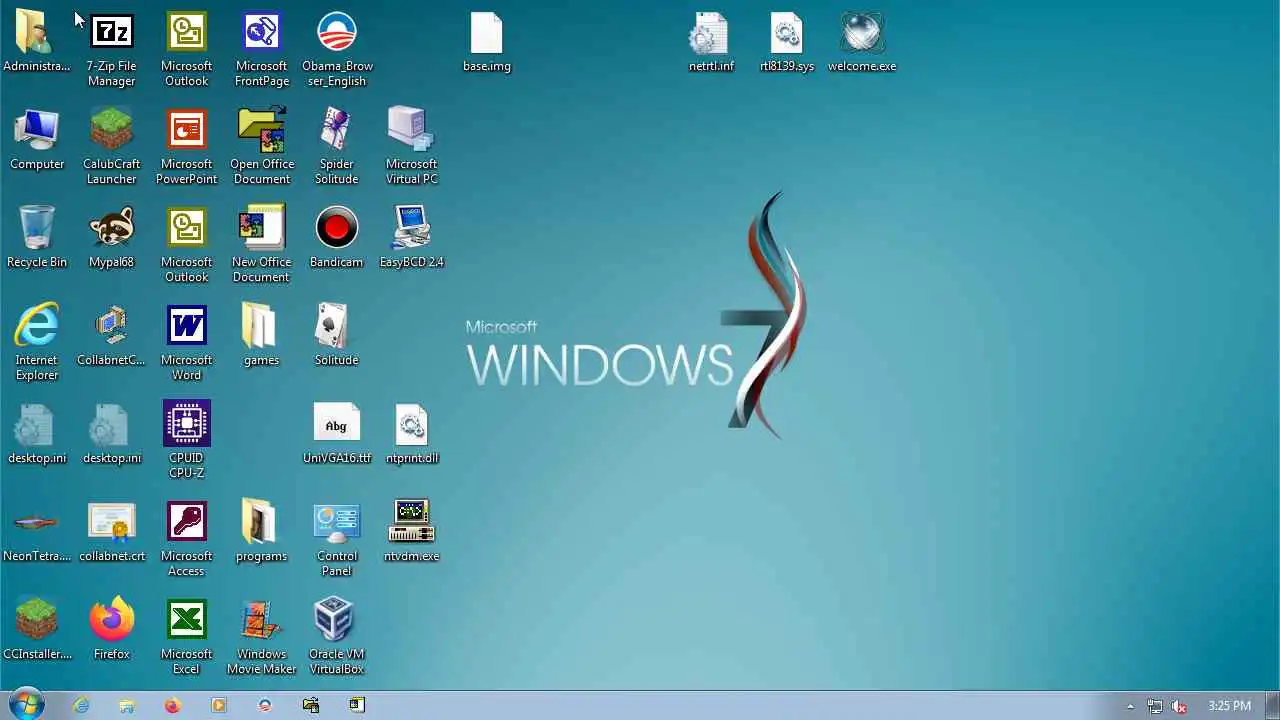Open EasyBCD 2.4 shortcut

[411, 238]
